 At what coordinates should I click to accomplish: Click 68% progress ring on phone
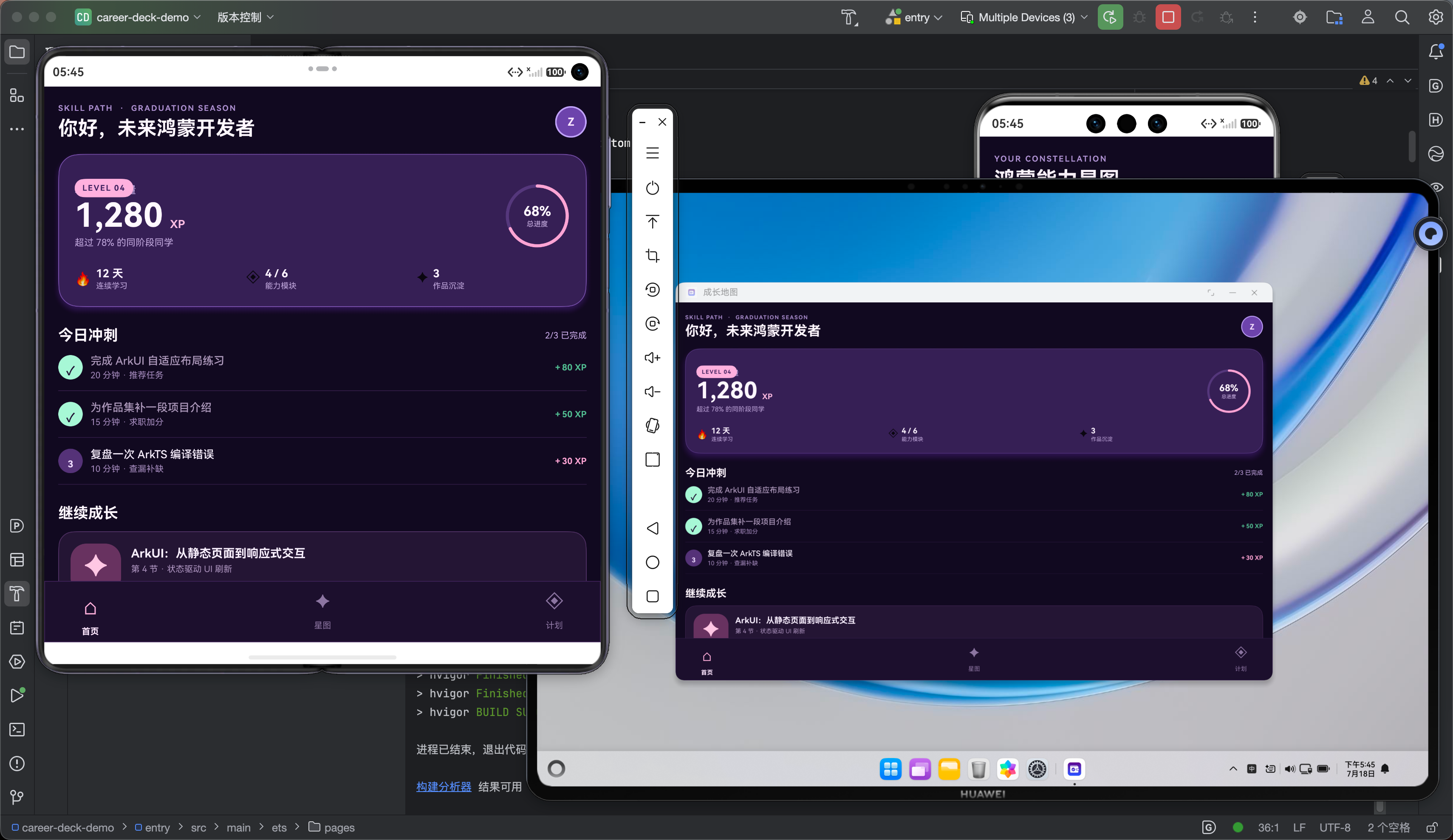(x=537, y=216)
